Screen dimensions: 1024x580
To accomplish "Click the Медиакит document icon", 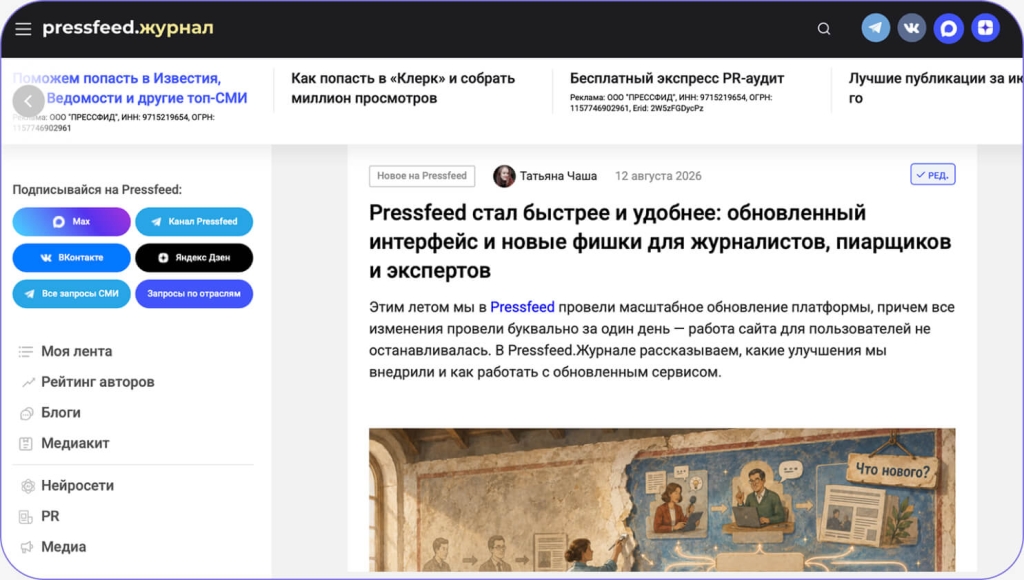I will click(x=26, y=444).
